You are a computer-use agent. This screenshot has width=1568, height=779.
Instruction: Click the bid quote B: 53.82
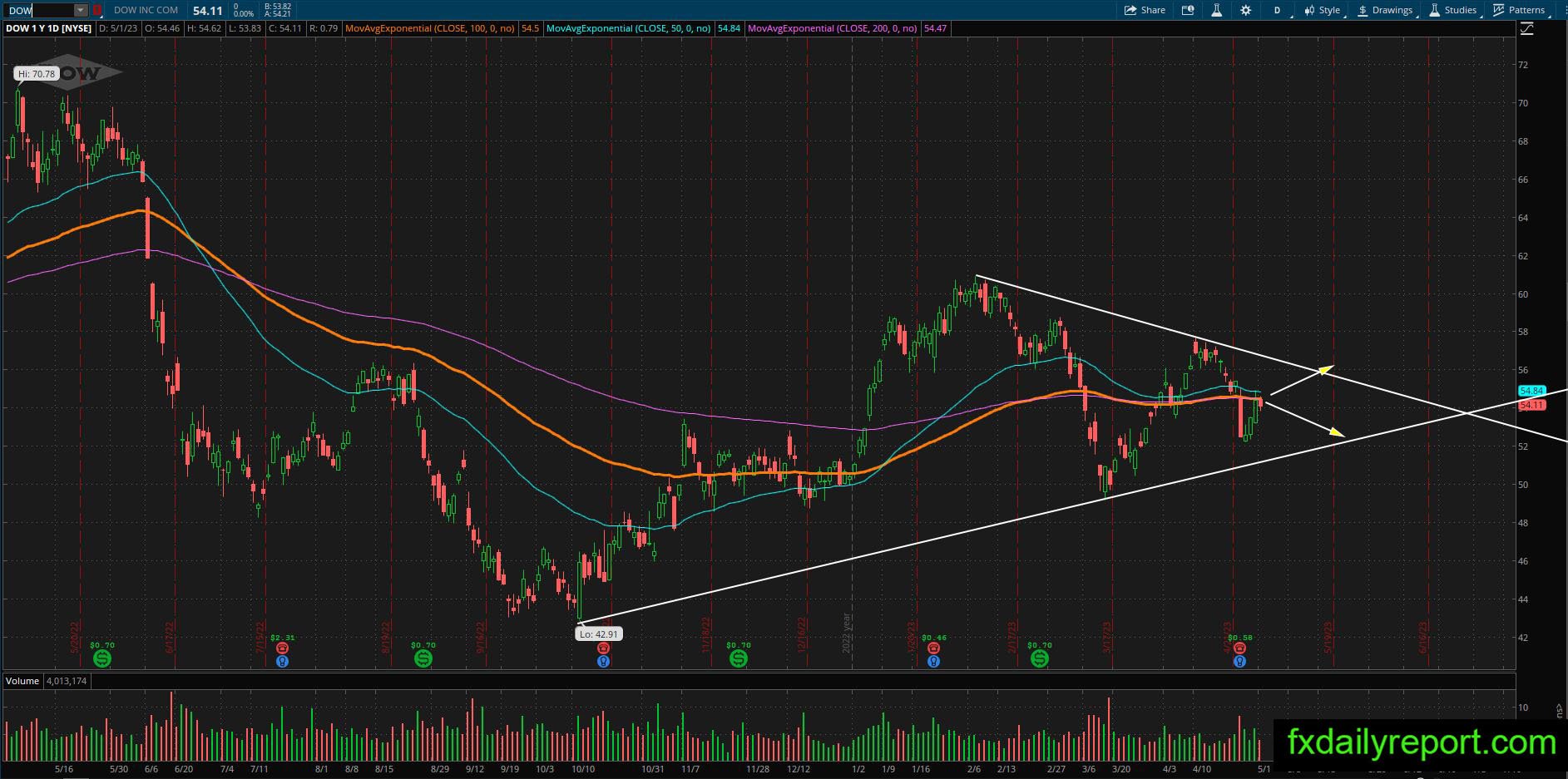tap(278, 7)
